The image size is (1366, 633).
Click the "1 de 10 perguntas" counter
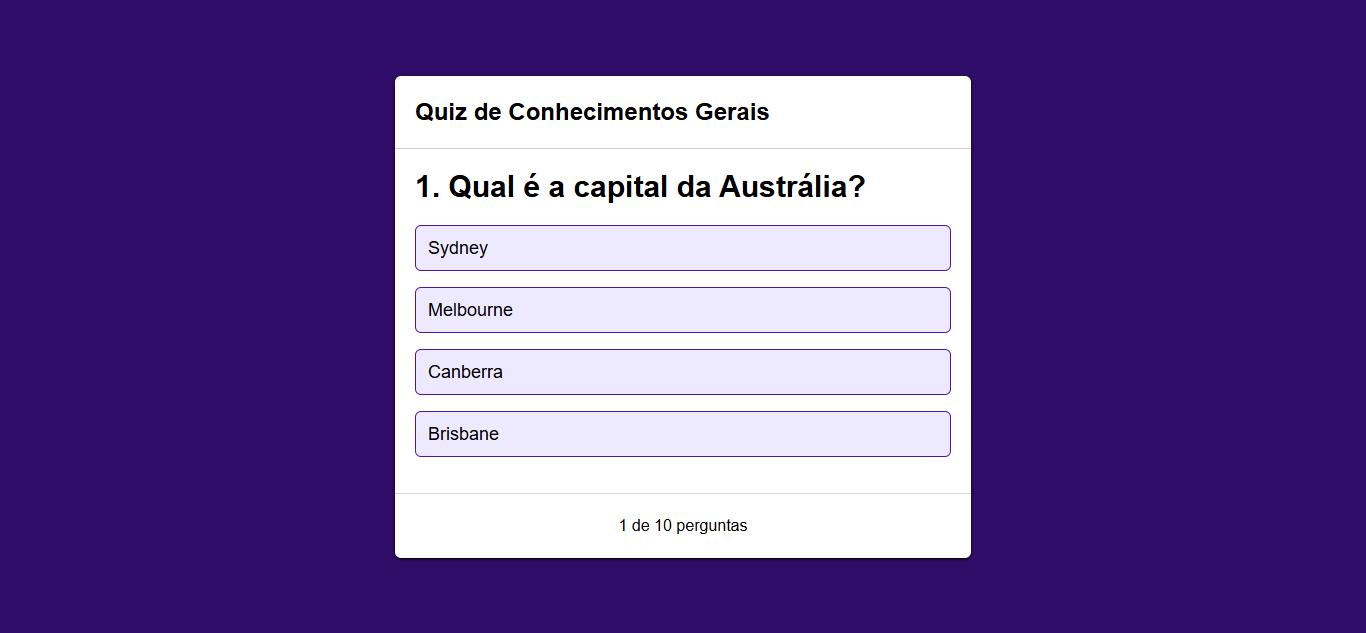tap(683, 526)
